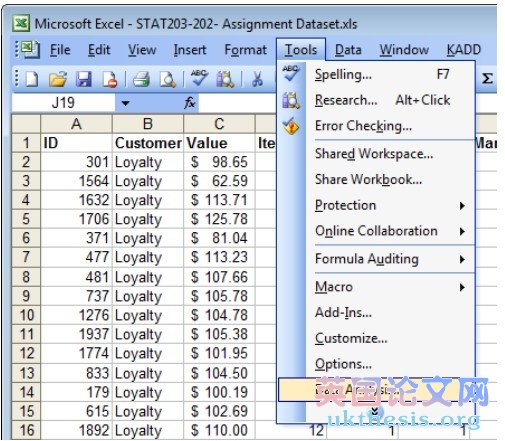Open the KADD menu
This screenshot has width=505, height=441.
click(x=464, y=50)
